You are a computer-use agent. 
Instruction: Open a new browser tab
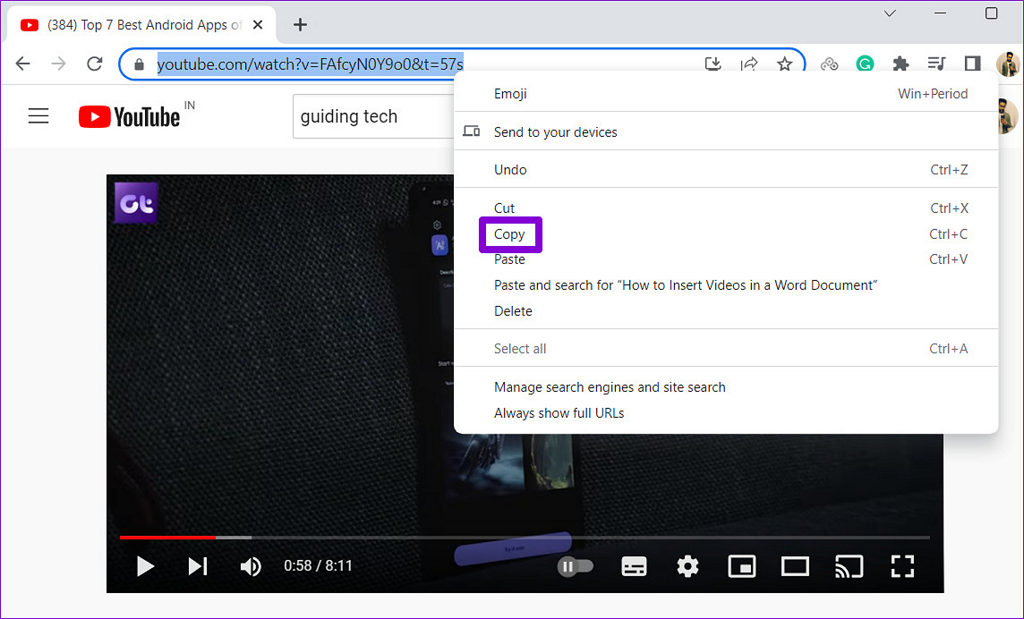pyautogui.click(x=300, y=25)
